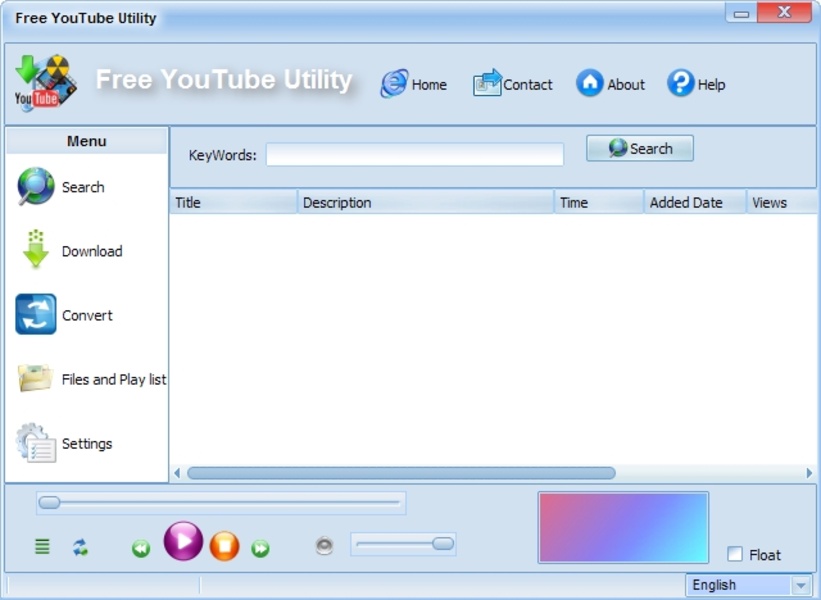Click the globe magnifier Search sidebar icon

36,186
